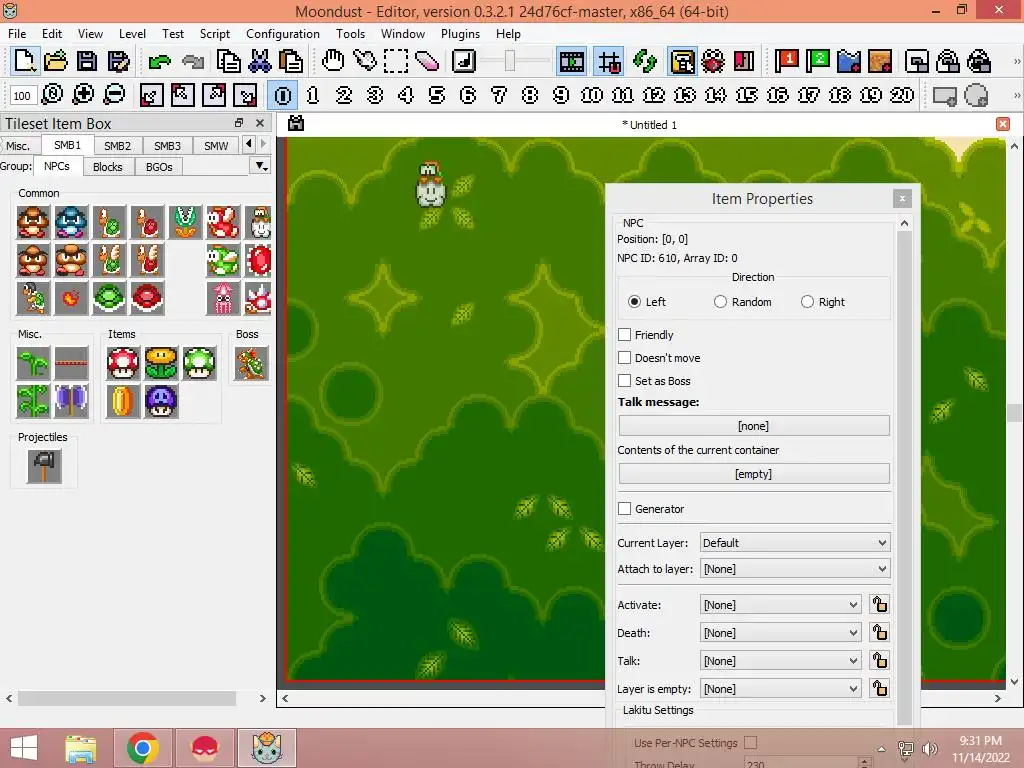Copy the selection with copy icon
The width and height of the screenshot is (1024, 768).
[x=229, y=61]
